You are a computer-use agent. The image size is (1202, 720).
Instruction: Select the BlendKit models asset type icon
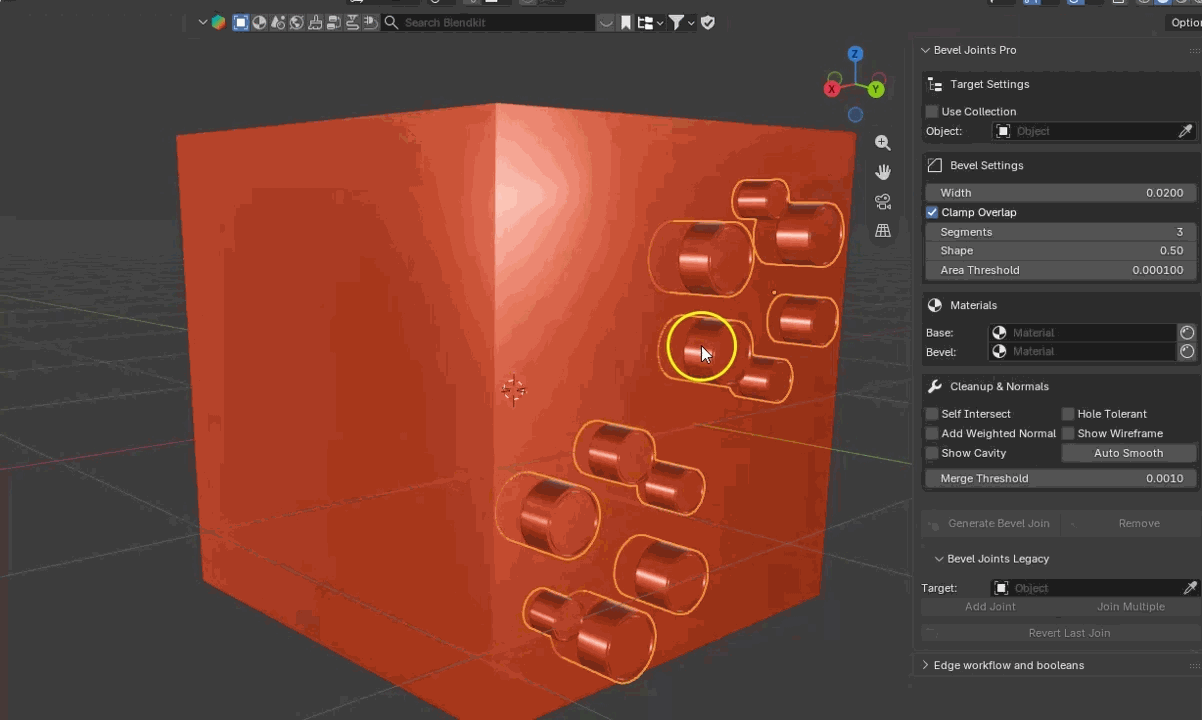[241, 22]
